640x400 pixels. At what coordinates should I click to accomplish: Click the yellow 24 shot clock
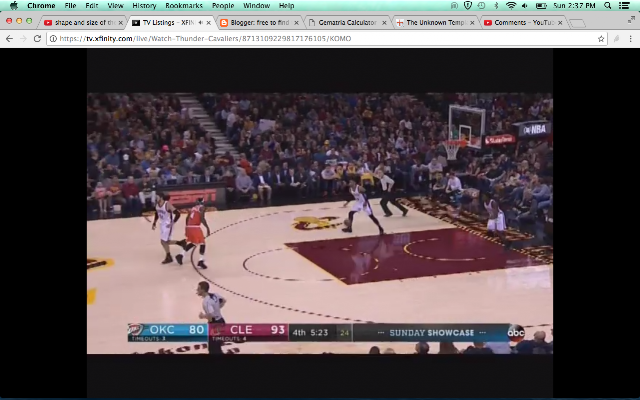(344, 333)
